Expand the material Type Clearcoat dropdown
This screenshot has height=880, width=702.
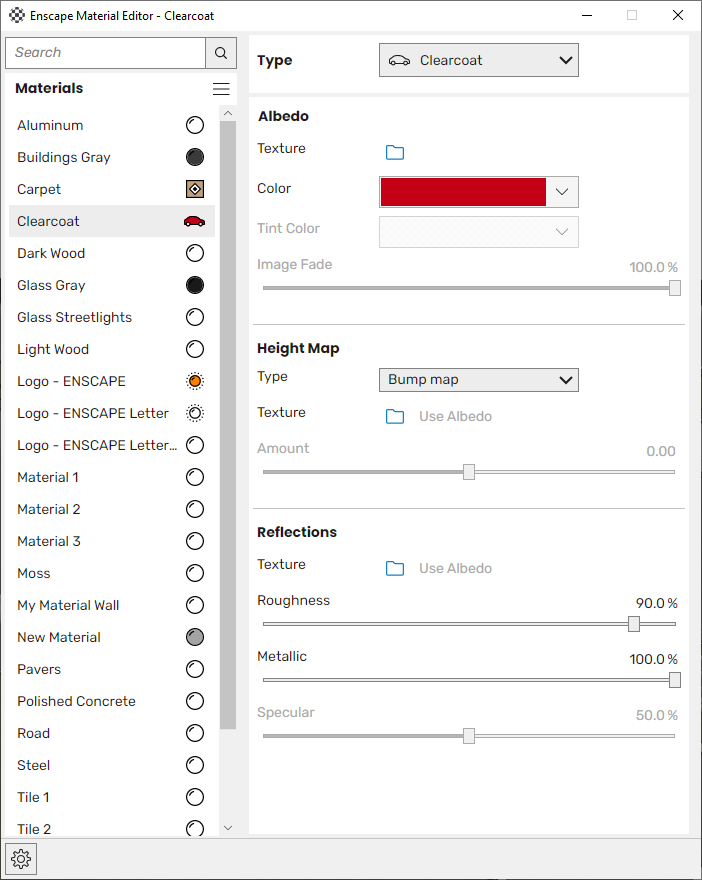479,60
